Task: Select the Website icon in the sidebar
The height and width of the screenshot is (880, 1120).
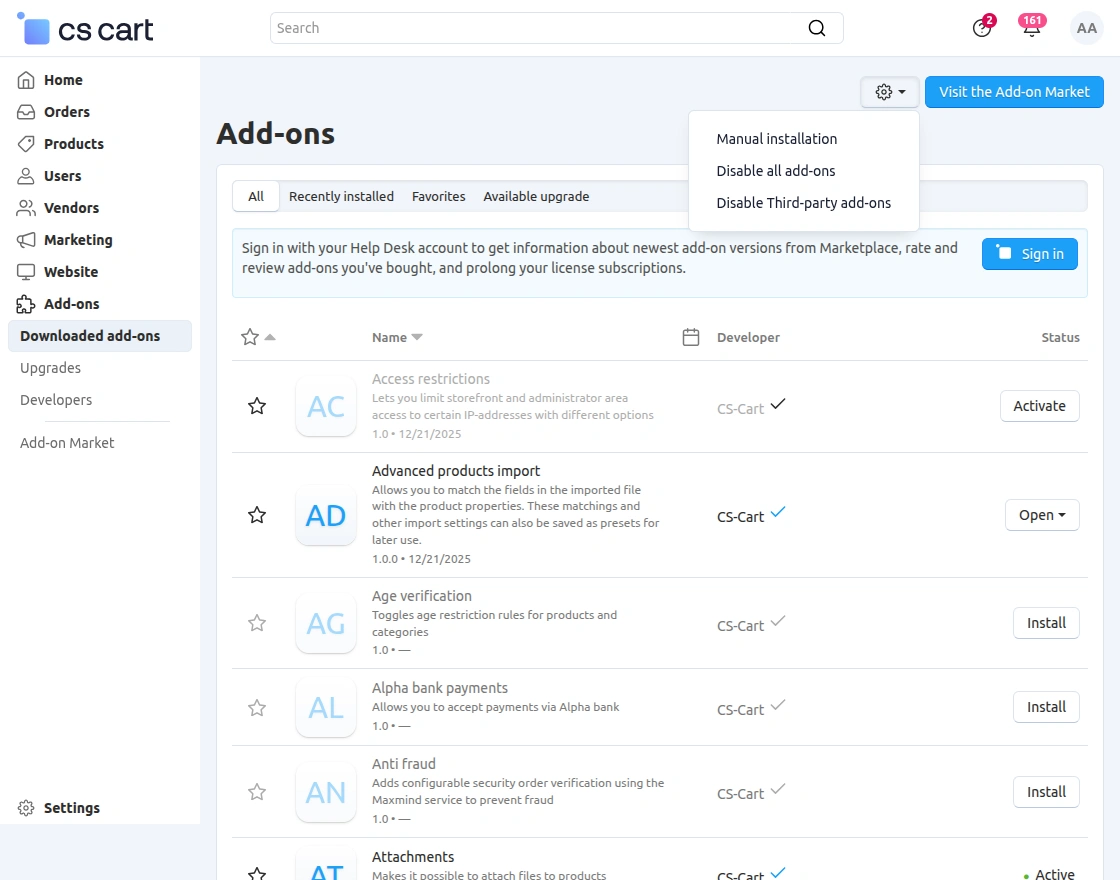Action: click(x=27, y=271)
